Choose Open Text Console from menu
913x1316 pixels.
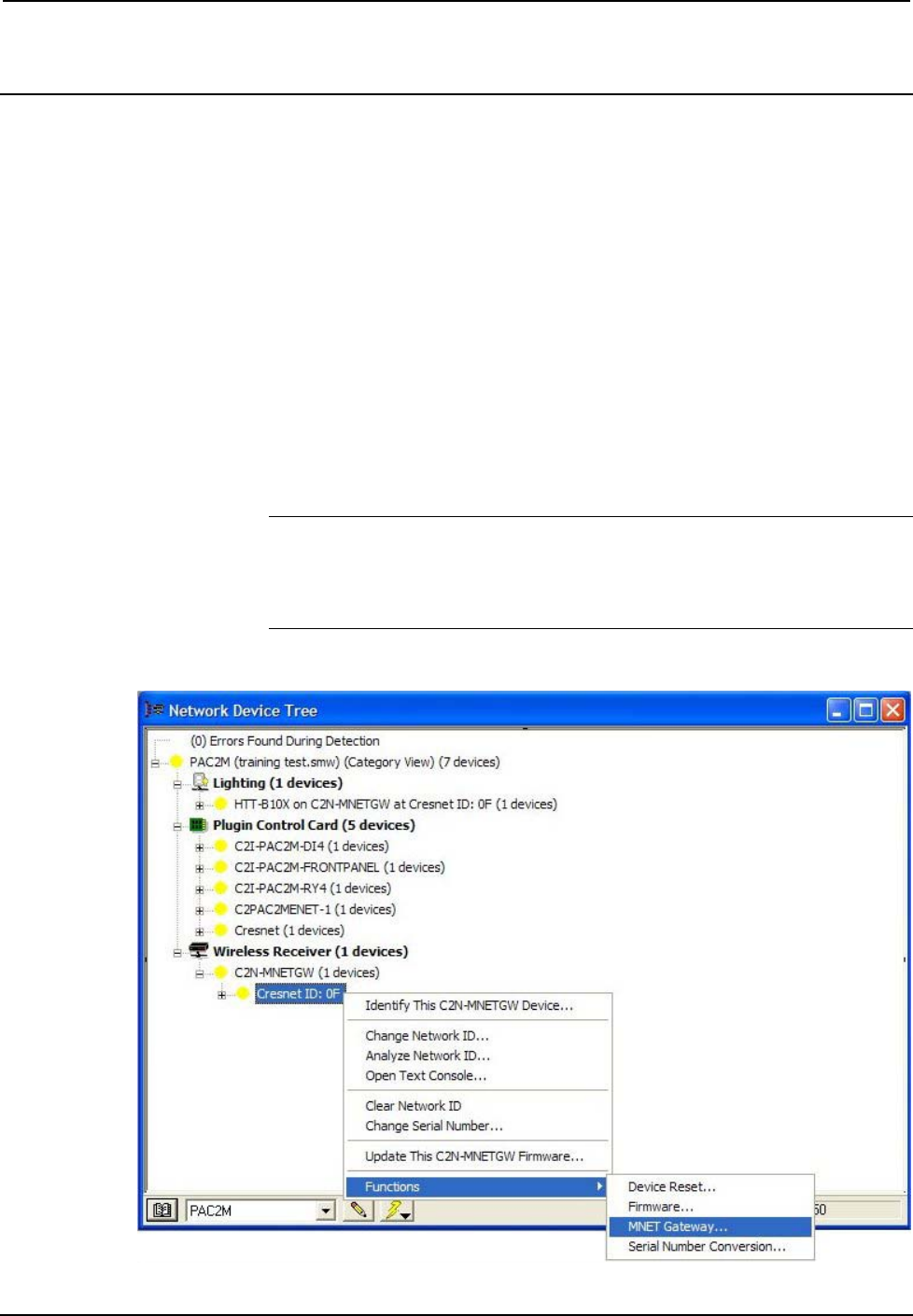478,1076
